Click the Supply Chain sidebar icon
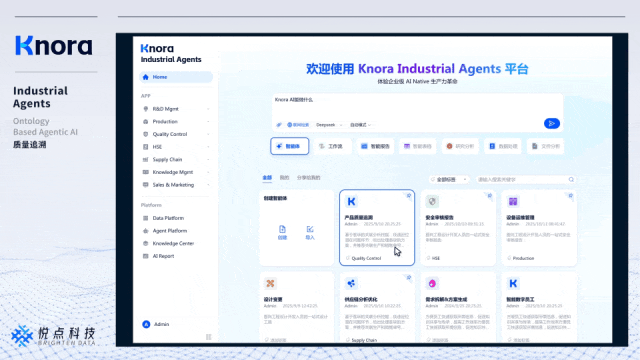This screenshot has height=360, width=640. [146, 160]
